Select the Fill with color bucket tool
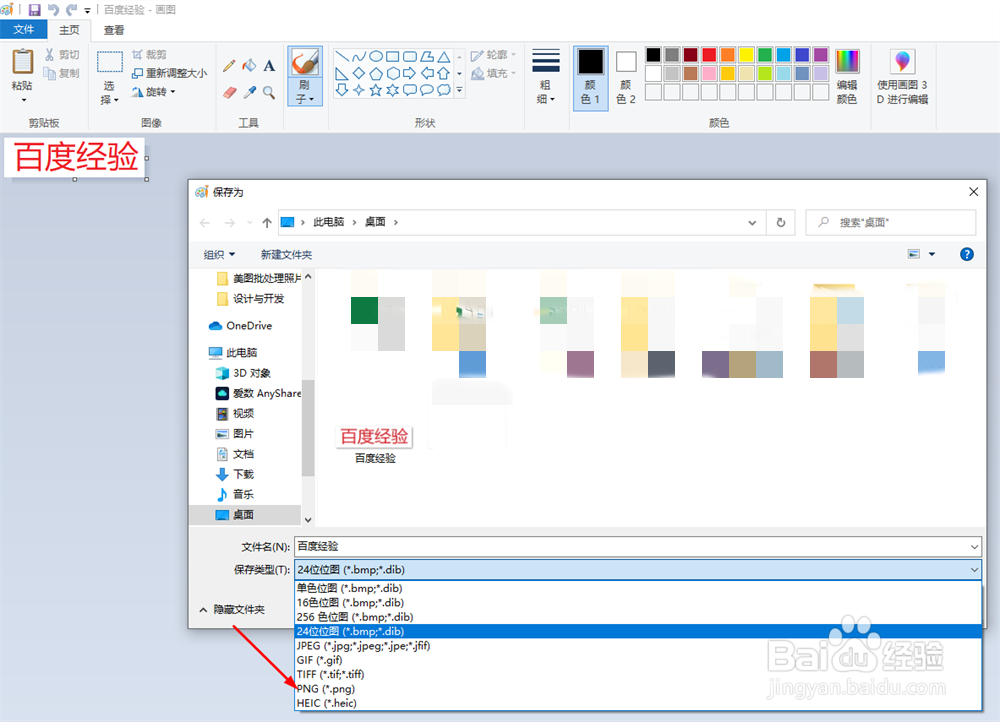 click(x=249, y=66)
